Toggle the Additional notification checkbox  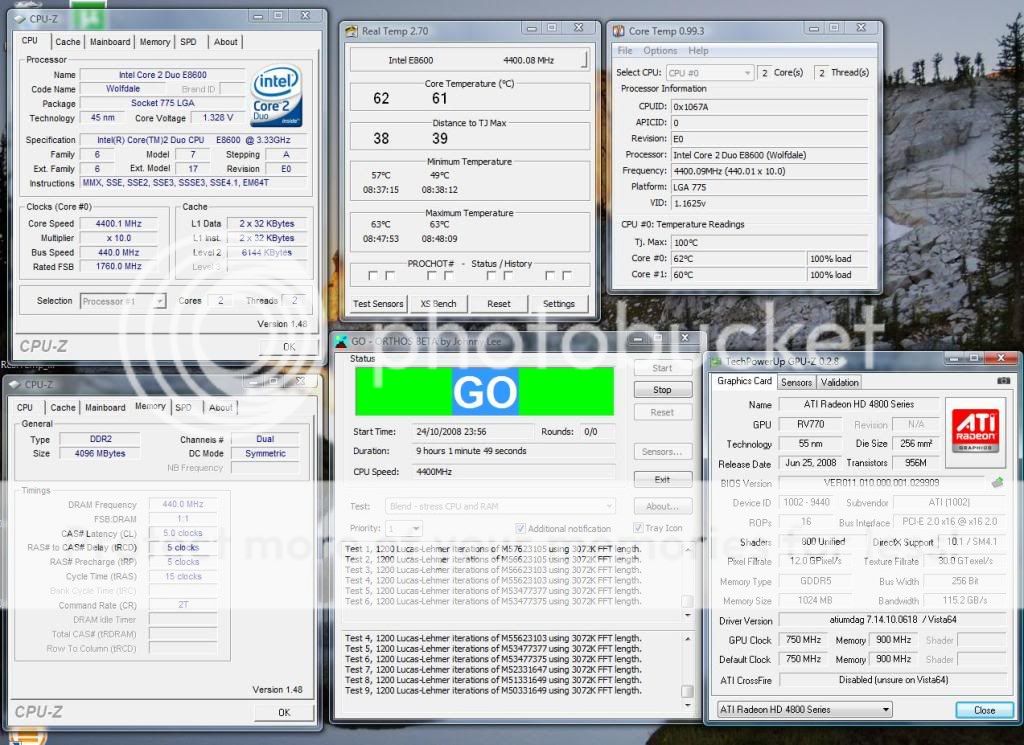(520, 528)
